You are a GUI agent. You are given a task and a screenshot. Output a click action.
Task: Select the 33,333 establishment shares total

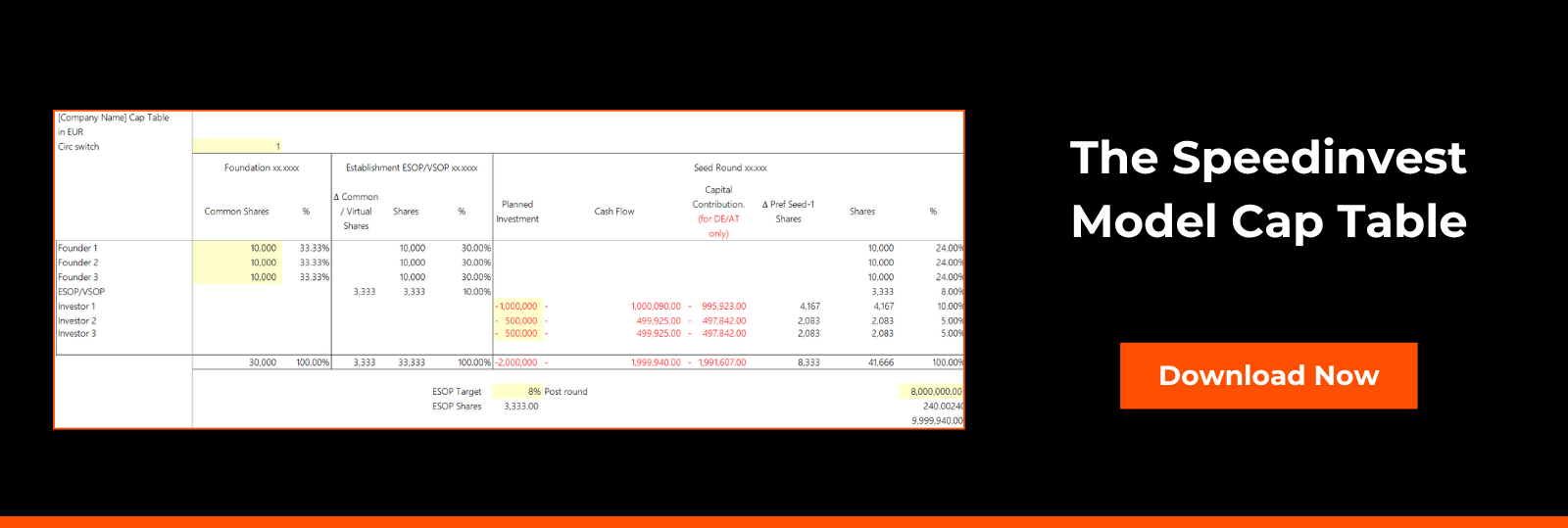pyautogui.click(x=412, y=362)
